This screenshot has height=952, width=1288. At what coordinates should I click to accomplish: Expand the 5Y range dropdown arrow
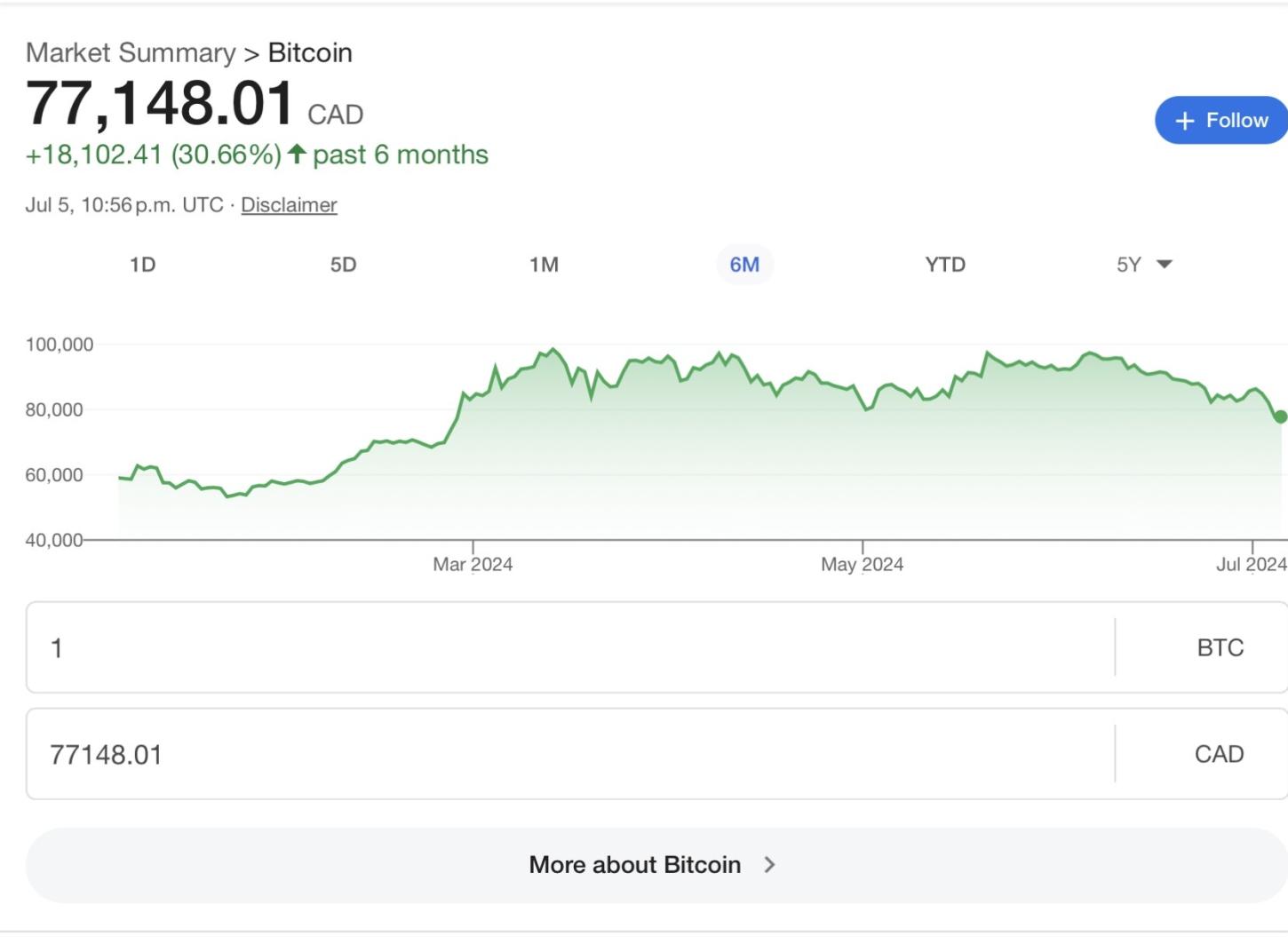[x=1165, y=265]
